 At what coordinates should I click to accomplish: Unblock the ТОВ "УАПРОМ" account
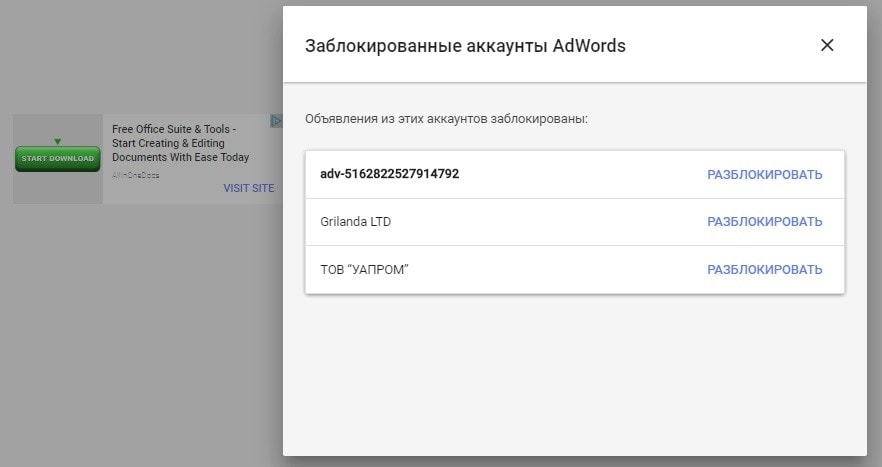click(x=764, y=270)
